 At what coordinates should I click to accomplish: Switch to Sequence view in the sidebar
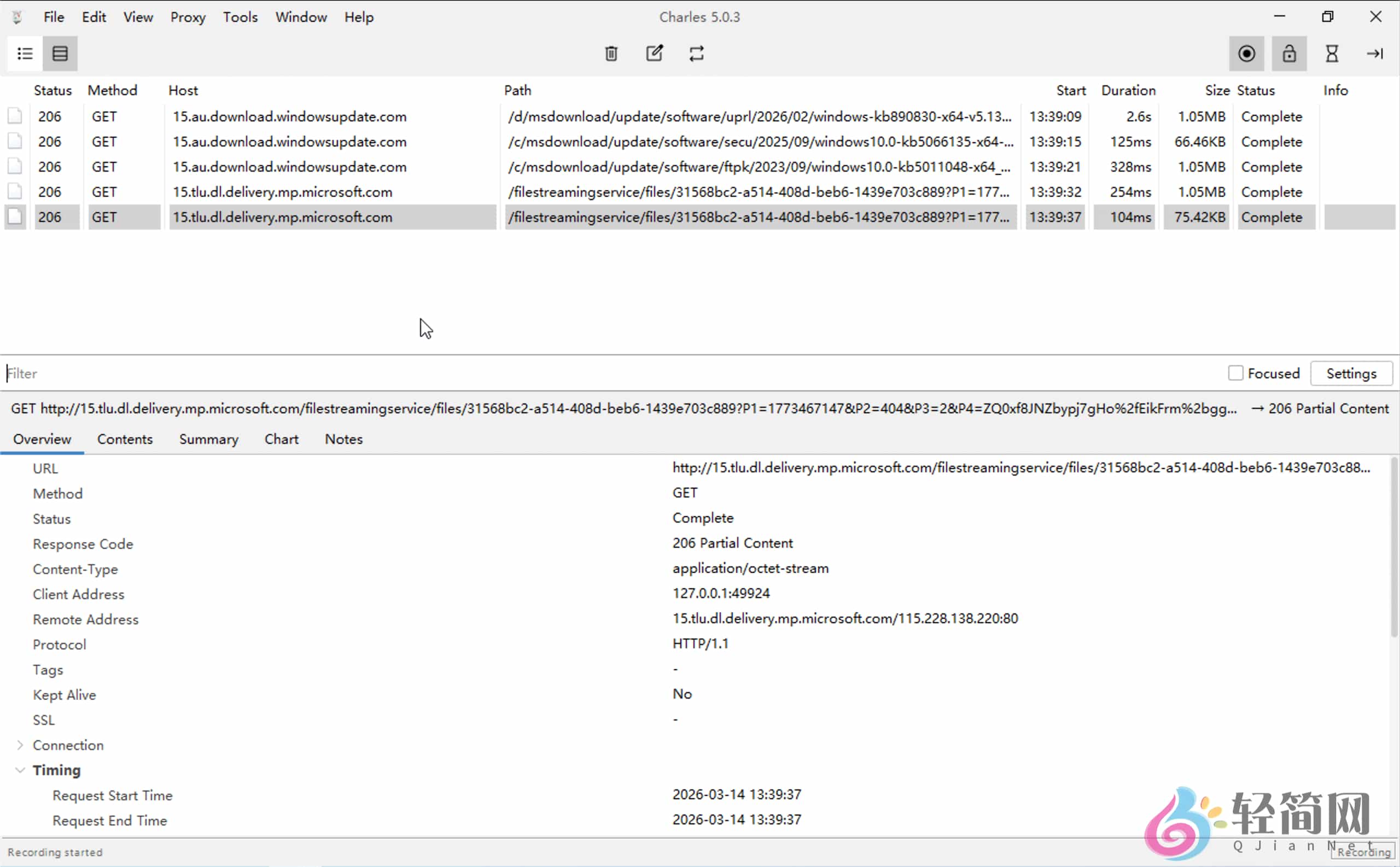[x=60, y=54]
